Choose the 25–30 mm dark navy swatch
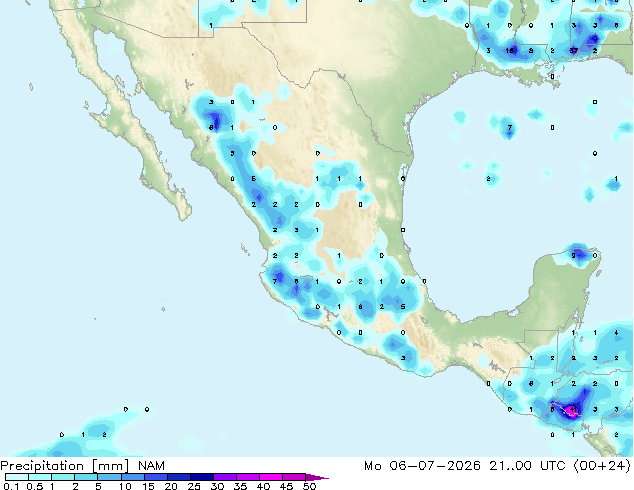This screenshot has width=634, height=490. [201, 477]
